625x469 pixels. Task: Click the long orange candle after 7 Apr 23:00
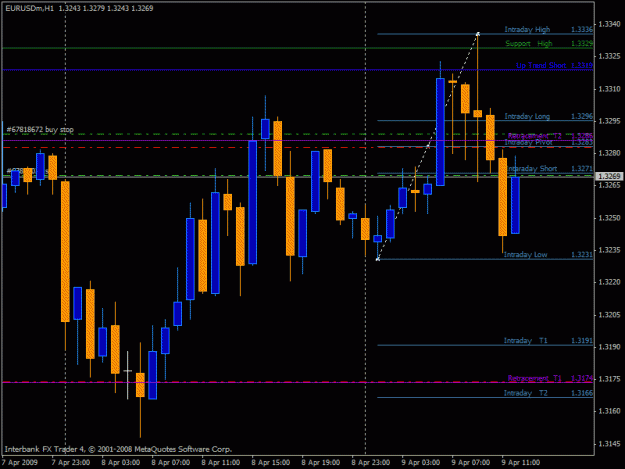[x=65, y=251]
